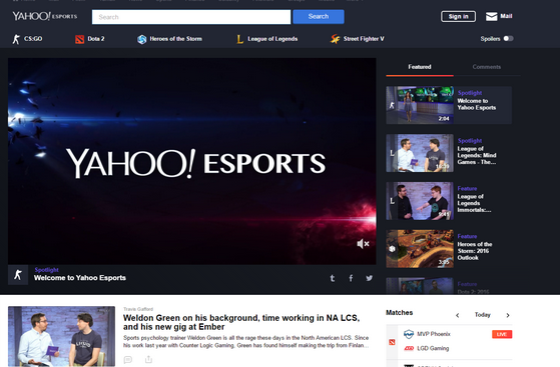The height and width of the screenshot is (367, 560).
Task: Go to next matches day
Action: point(508,315)
